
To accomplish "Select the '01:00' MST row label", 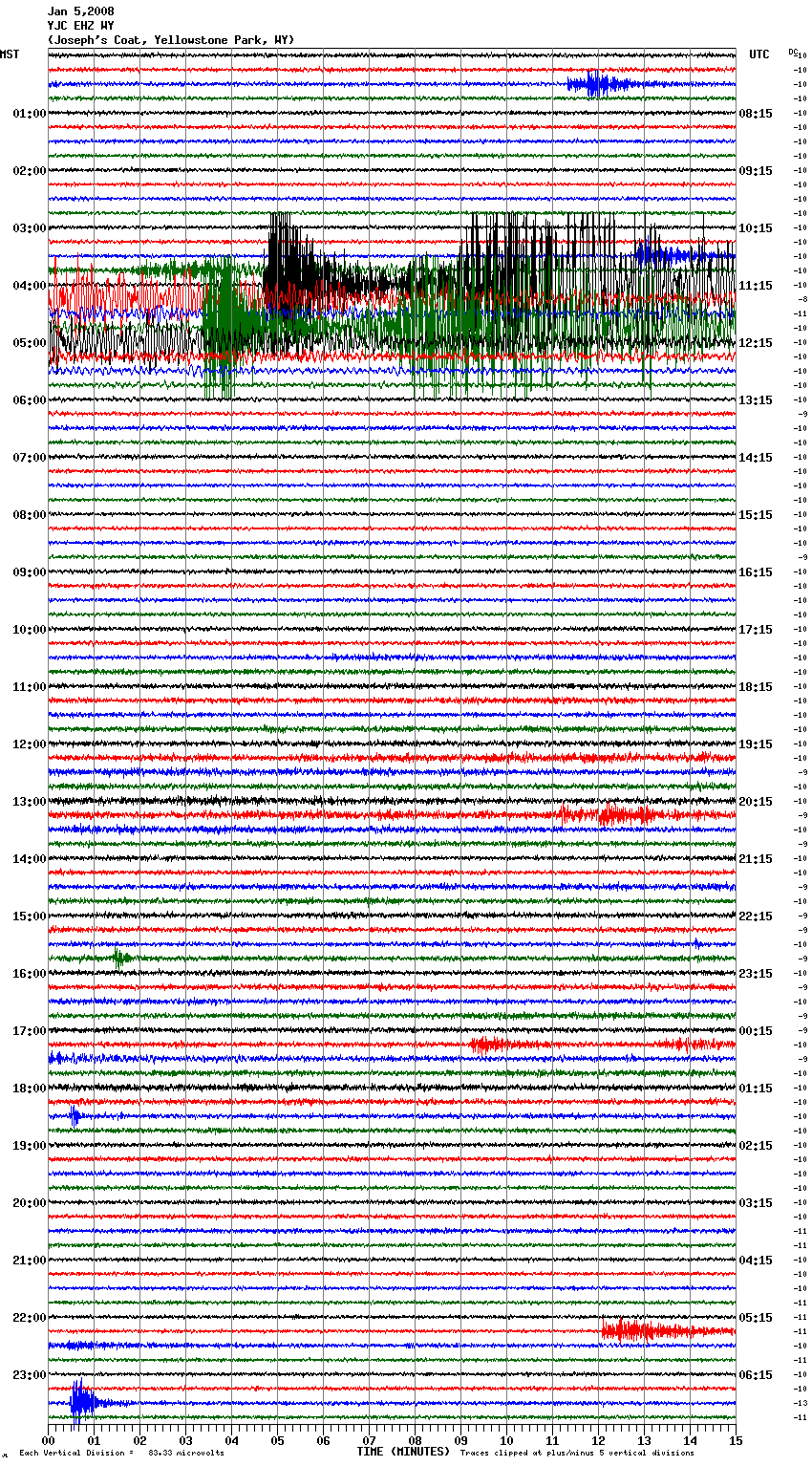I will pyautogui.click(x=30, y=114).
